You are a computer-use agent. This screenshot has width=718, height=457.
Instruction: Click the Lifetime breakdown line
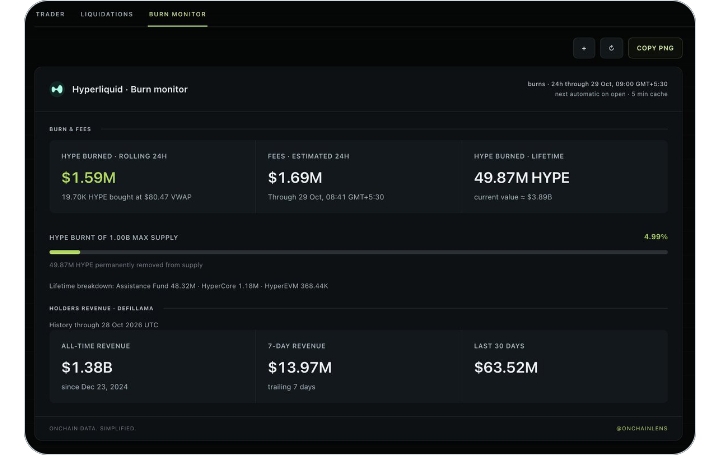tap(189, 286)
